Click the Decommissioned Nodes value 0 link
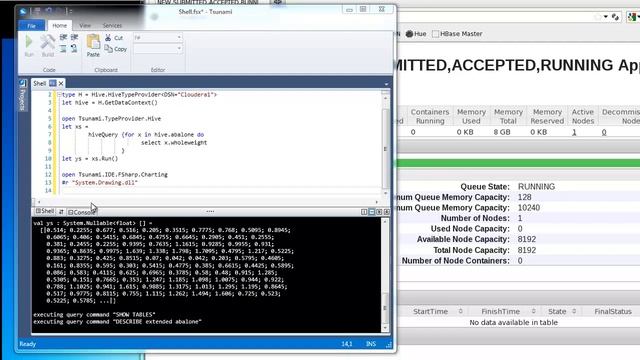Viewport: 640px width, 360px height. (604, 132)
